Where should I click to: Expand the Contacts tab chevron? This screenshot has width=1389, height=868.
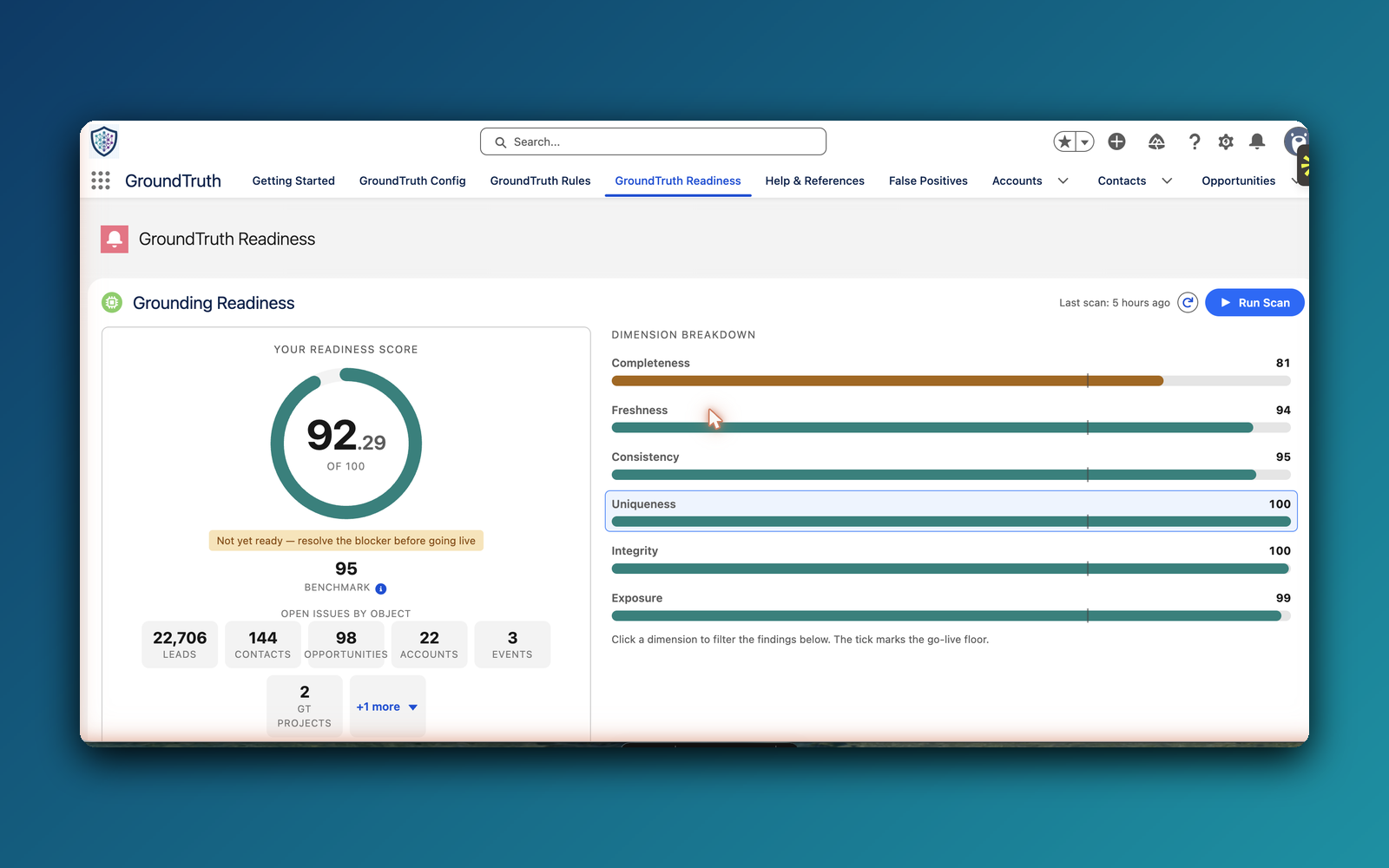1167,181
